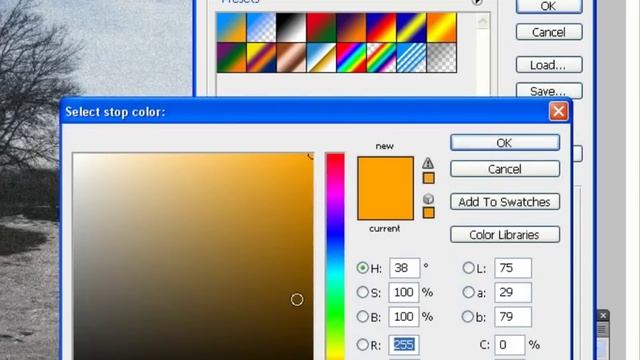
Task: Select the blue-to-transparent gradient preset
Action: pyautogui.click(x=261, y=28)
